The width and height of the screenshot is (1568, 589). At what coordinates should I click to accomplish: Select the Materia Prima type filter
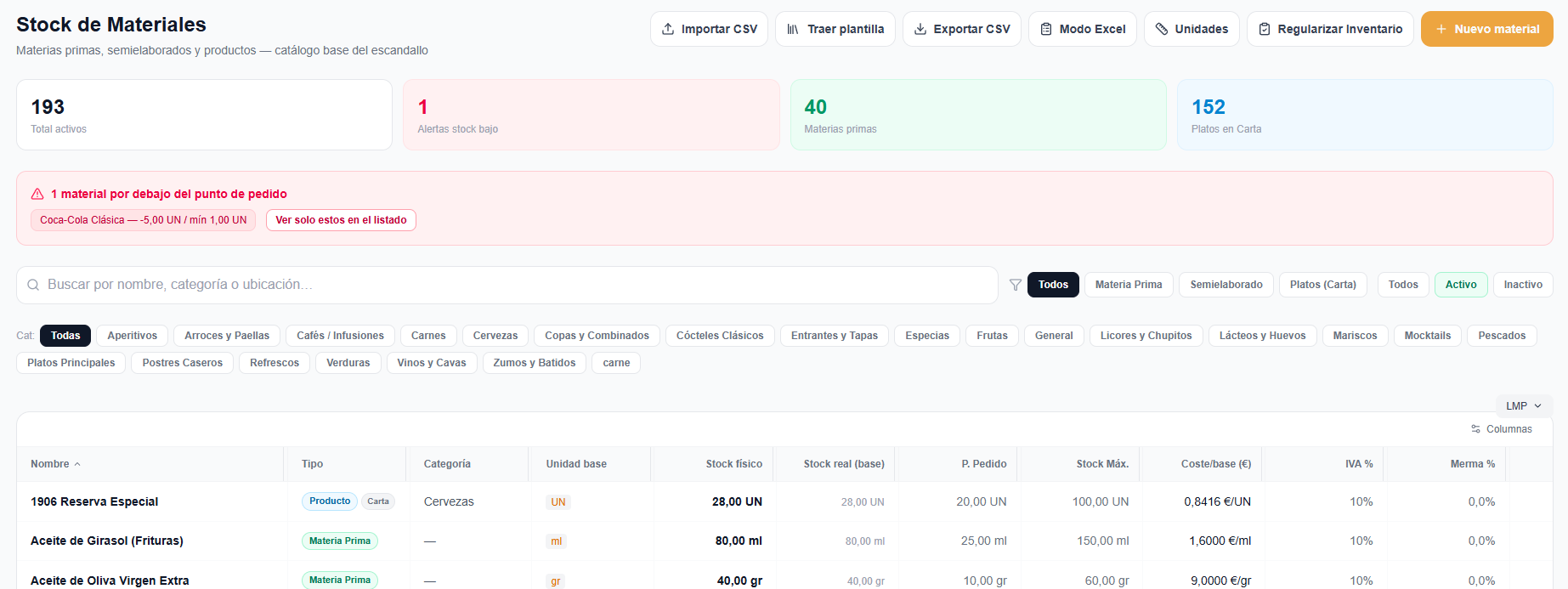(1129, 285)
